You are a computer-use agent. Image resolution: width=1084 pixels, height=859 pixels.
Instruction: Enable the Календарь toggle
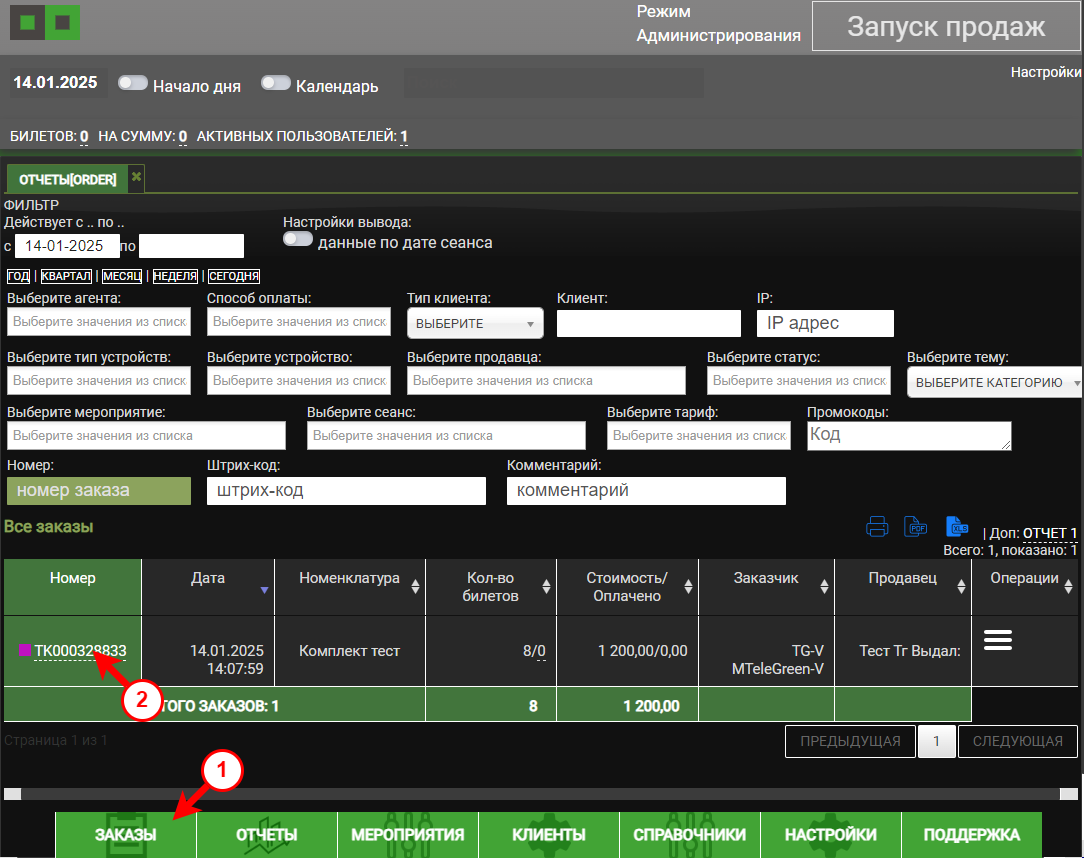[276, 83]
